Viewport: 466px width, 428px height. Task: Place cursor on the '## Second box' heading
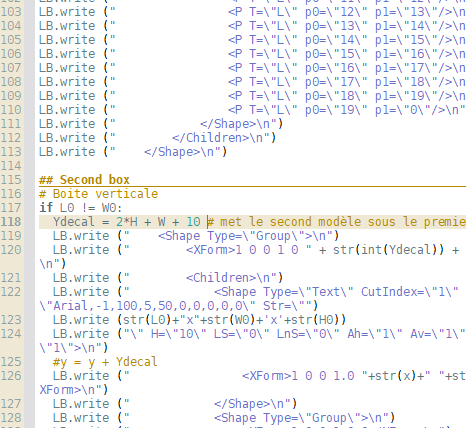pos(84,180)
